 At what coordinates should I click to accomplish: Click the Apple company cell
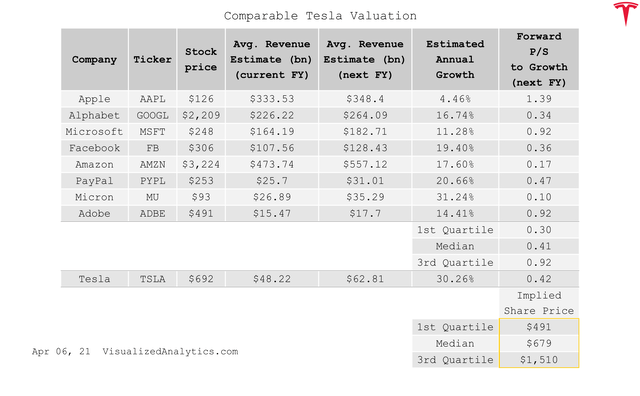(94, 99)
